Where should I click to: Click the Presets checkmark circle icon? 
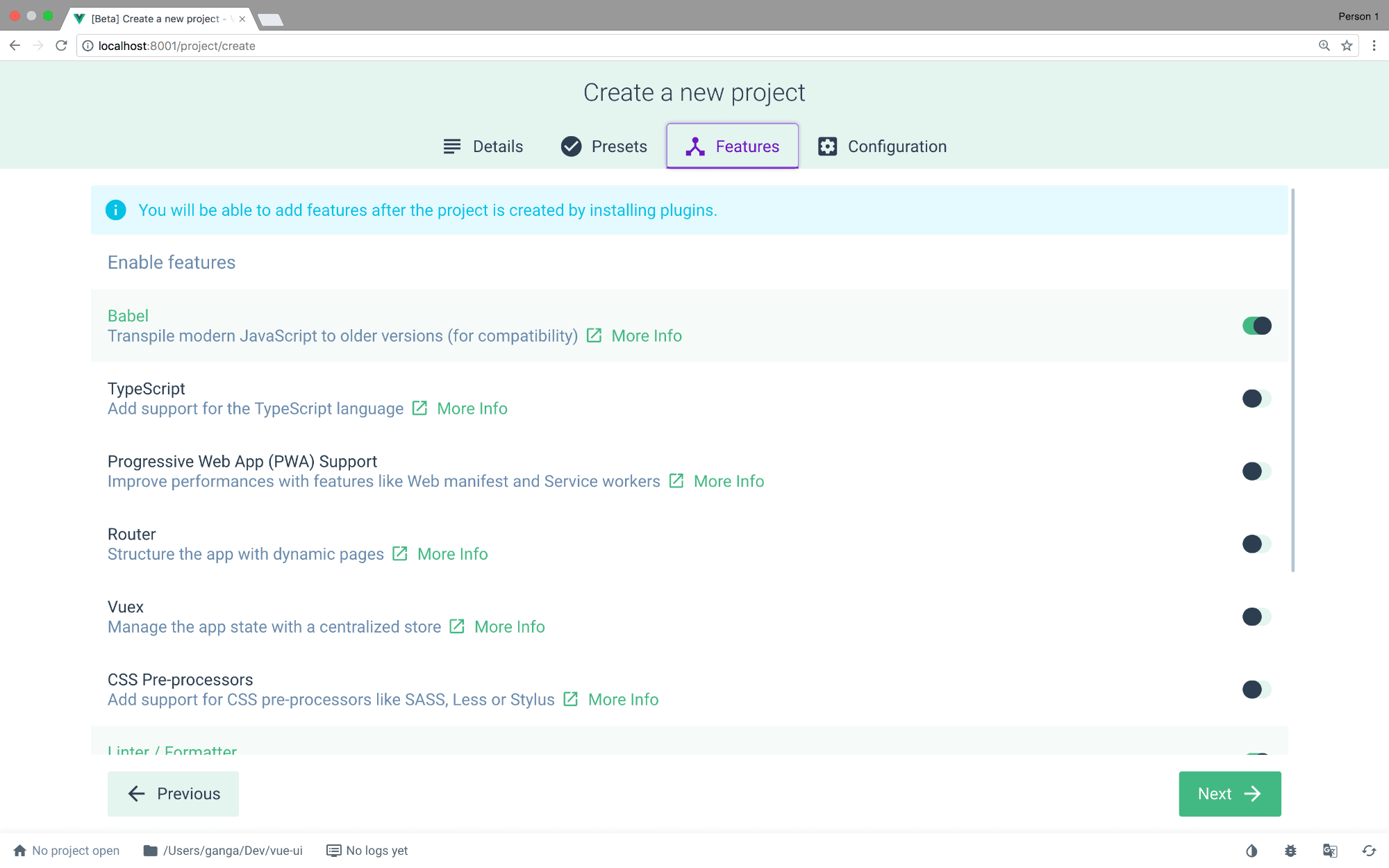pyautogui.click(x=571, y=147)
